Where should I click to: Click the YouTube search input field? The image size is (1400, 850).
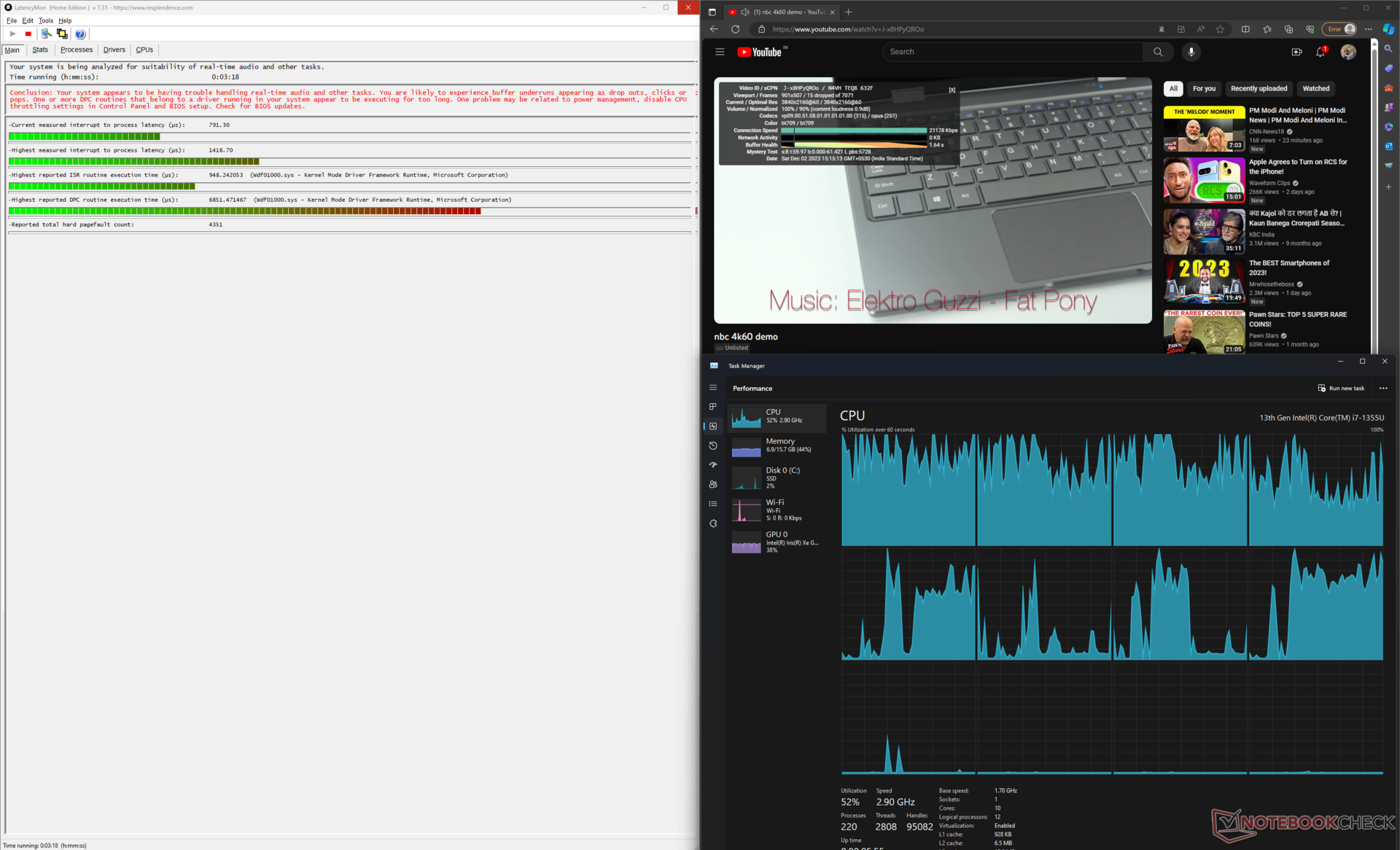pos(1012,52)
